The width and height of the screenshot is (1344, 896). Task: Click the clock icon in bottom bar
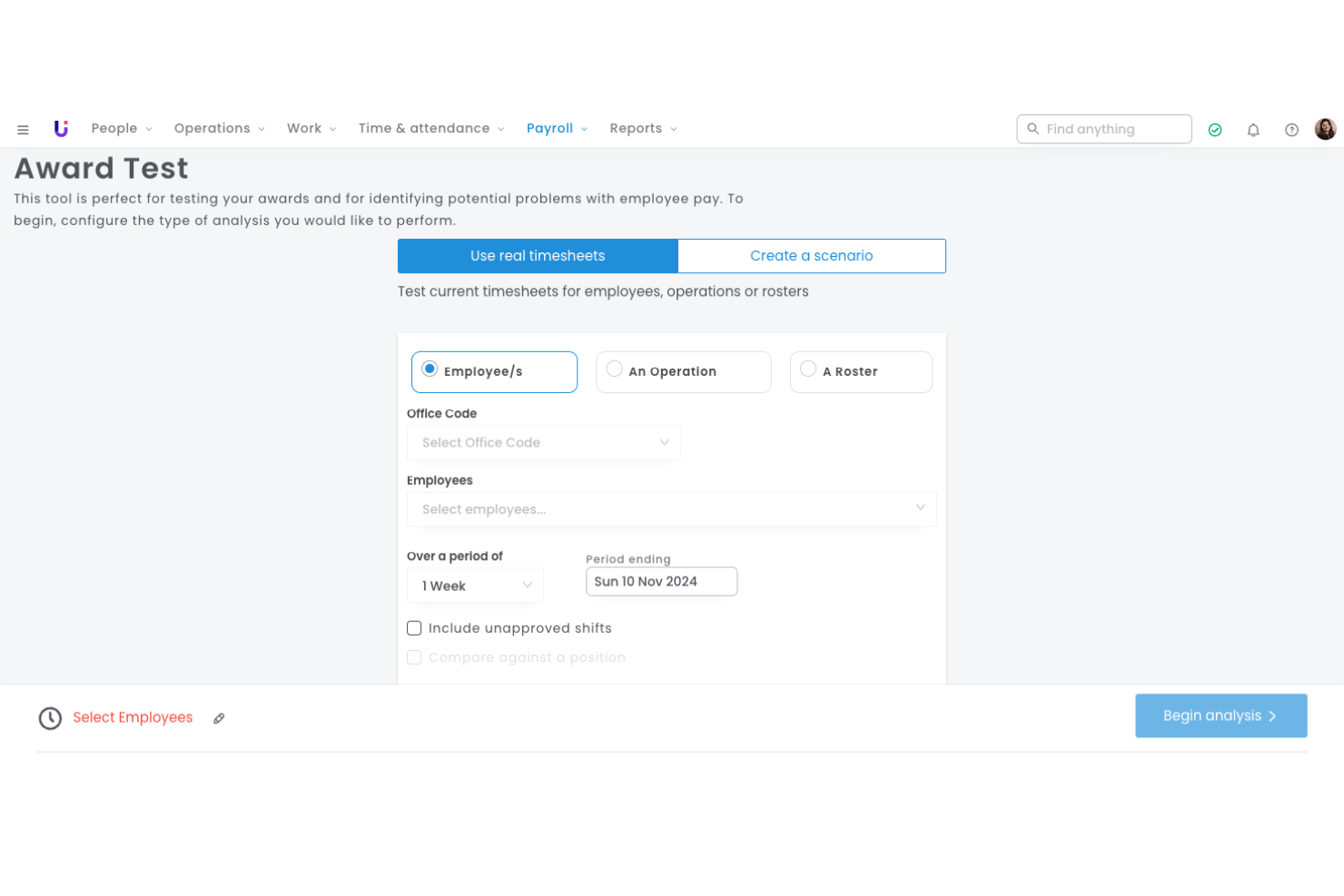(50, 718)
